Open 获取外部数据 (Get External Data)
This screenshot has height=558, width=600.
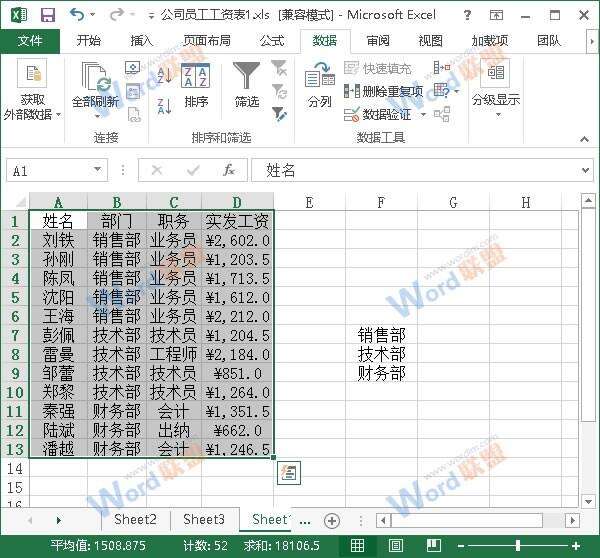(x=32, y=90)
